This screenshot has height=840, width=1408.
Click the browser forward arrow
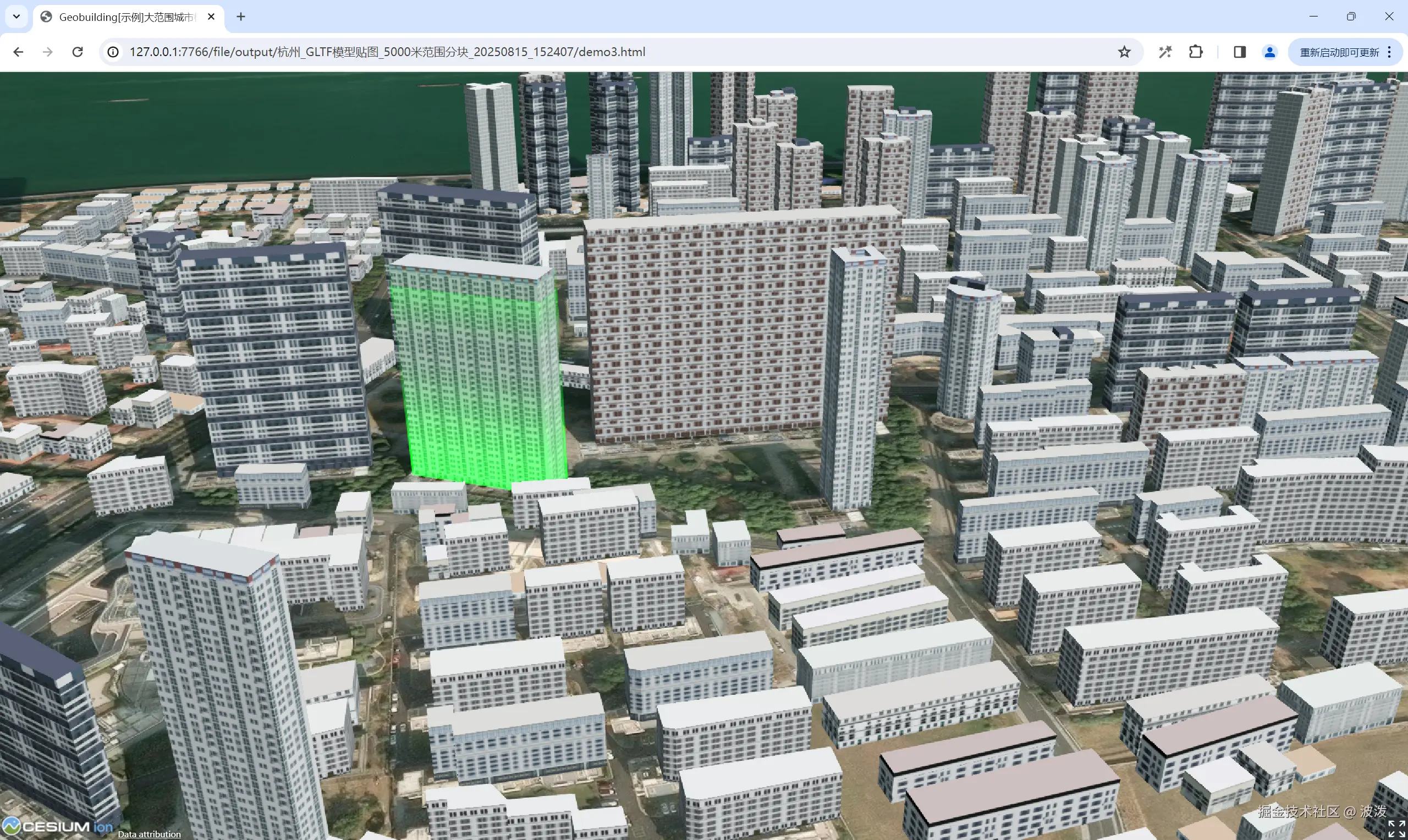[x=47, y=52]
